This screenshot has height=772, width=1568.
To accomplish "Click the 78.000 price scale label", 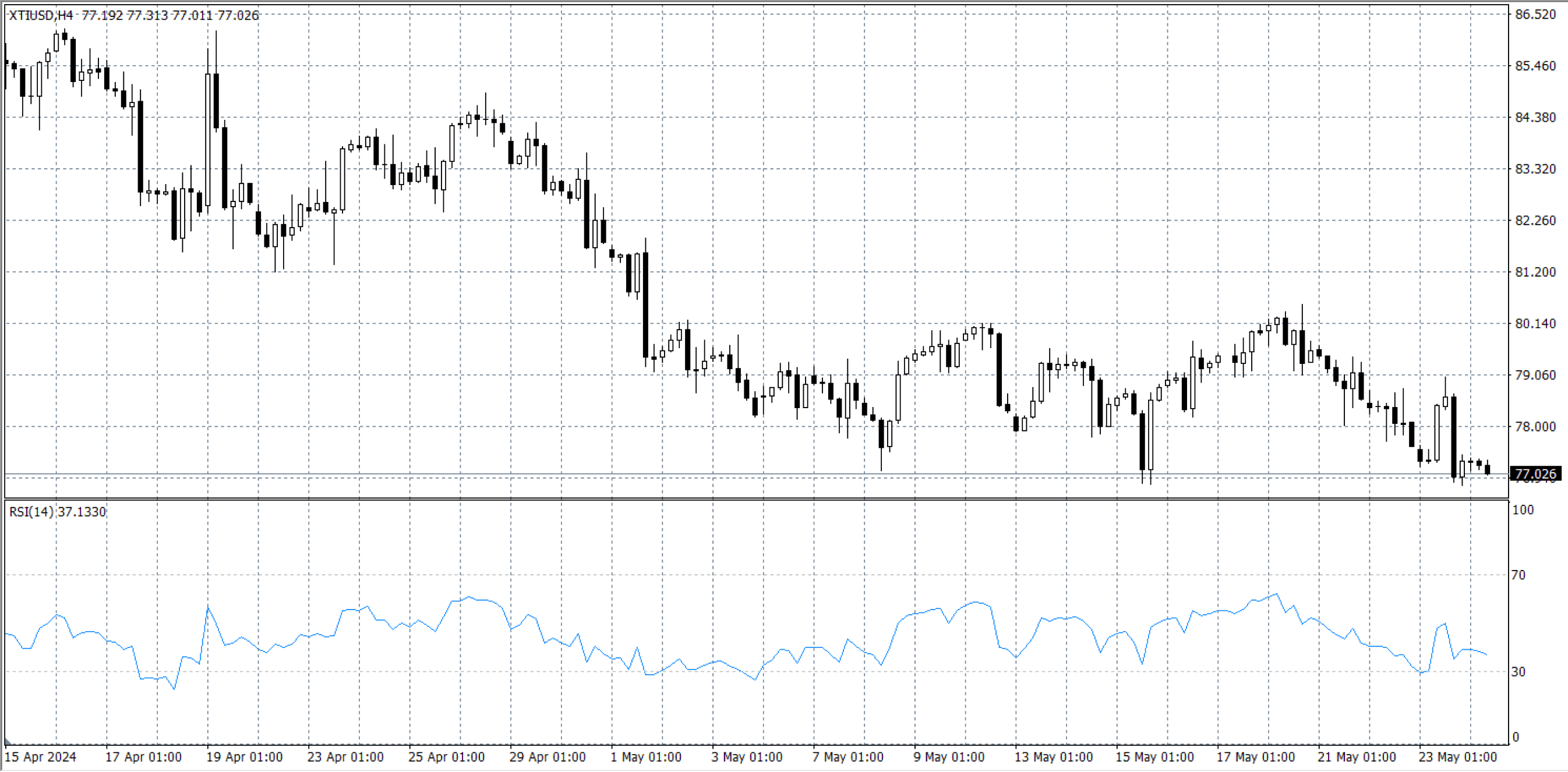I will [1535, 426].
